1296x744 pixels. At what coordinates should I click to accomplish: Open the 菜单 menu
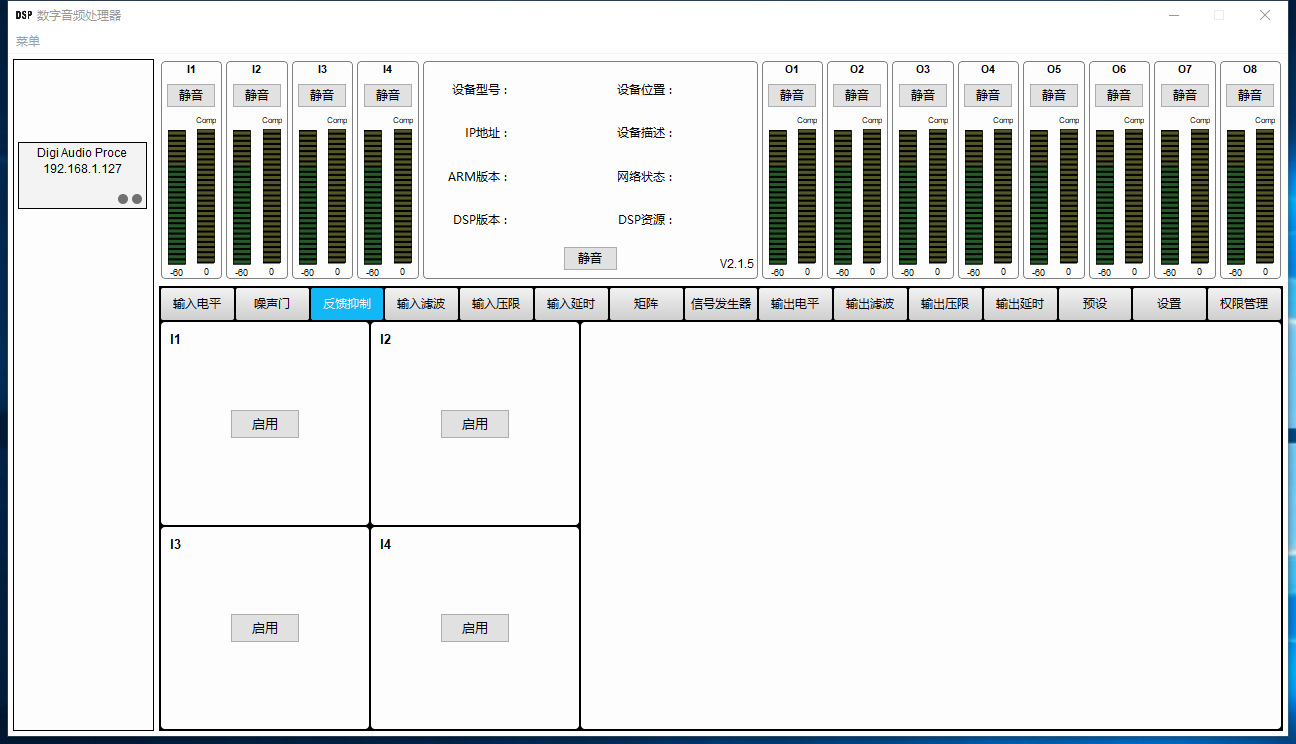(x=28, y=41)
